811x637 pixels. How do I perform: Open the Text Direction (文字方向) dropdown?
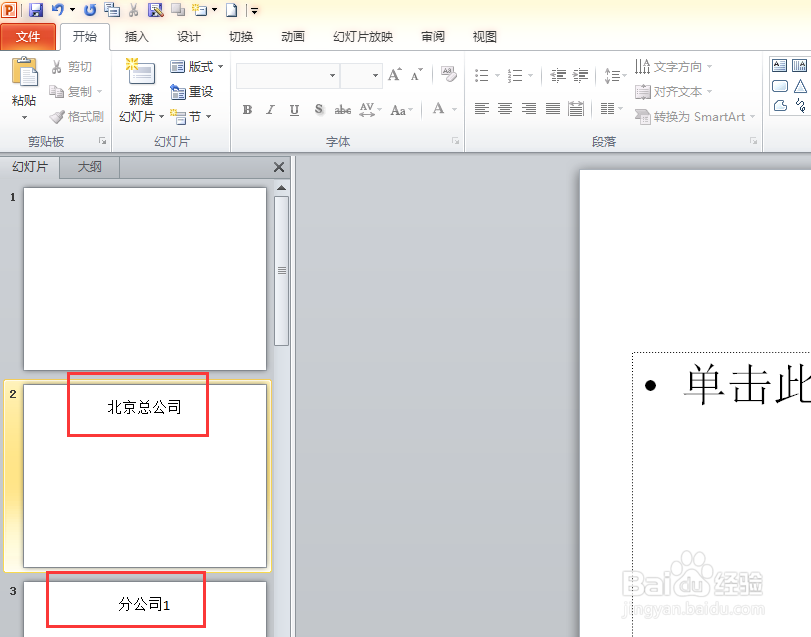(673, 67)
